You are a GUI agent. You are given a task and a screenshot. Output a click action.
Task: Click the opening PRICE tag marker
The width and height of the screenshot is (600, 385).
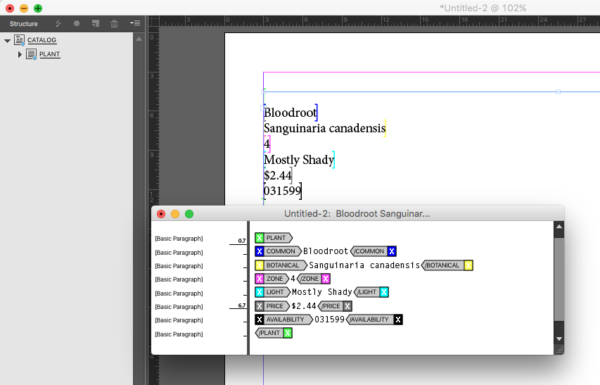pos(272,306)
